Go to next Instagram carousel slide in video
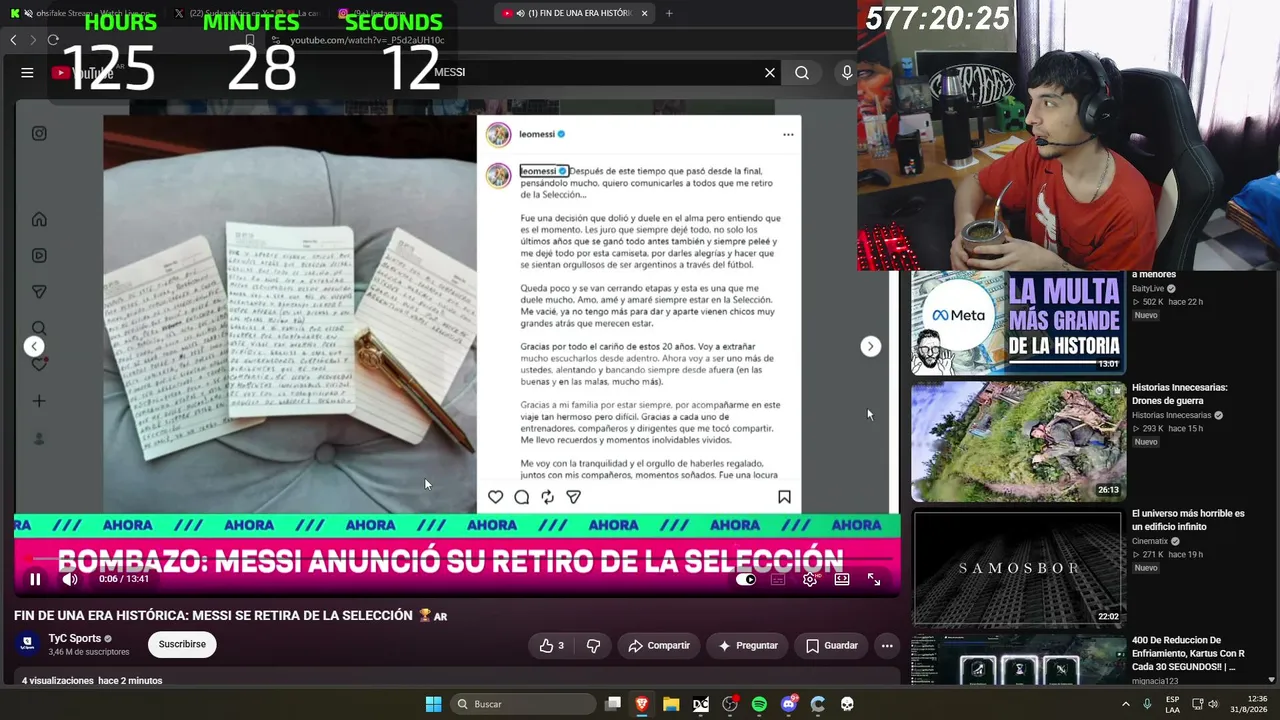The image size is (1280, 720). (871, 346)
